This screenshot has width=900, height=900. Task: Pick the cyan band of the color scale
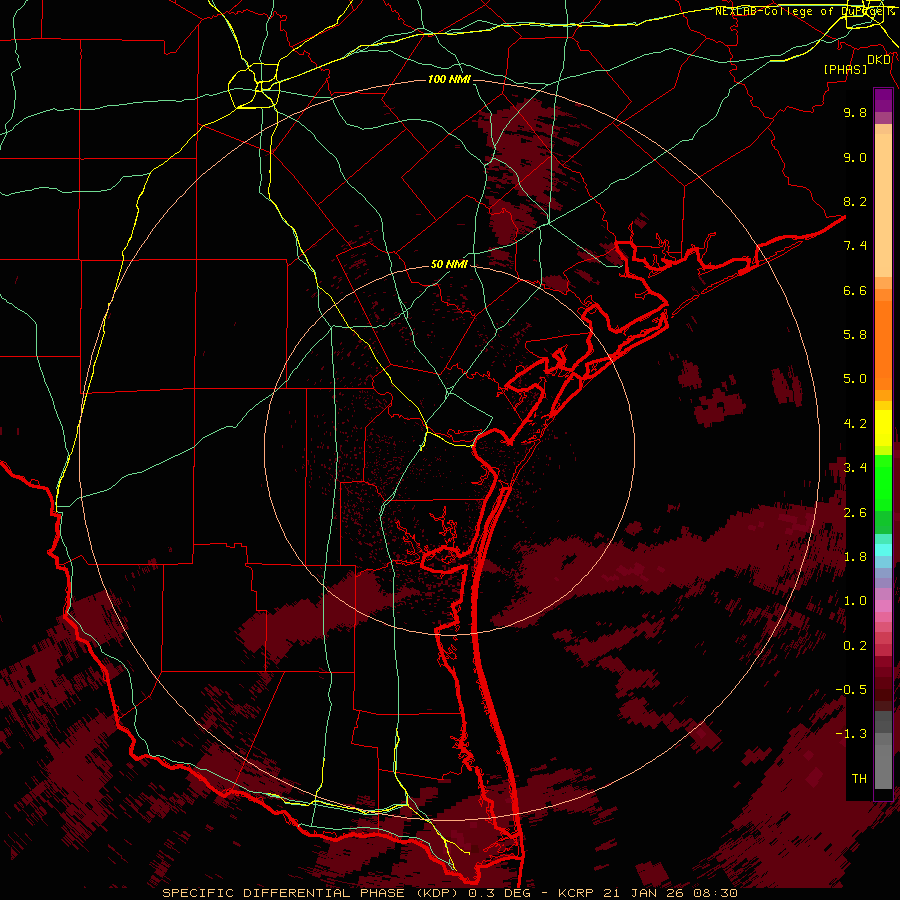(883, 550)
